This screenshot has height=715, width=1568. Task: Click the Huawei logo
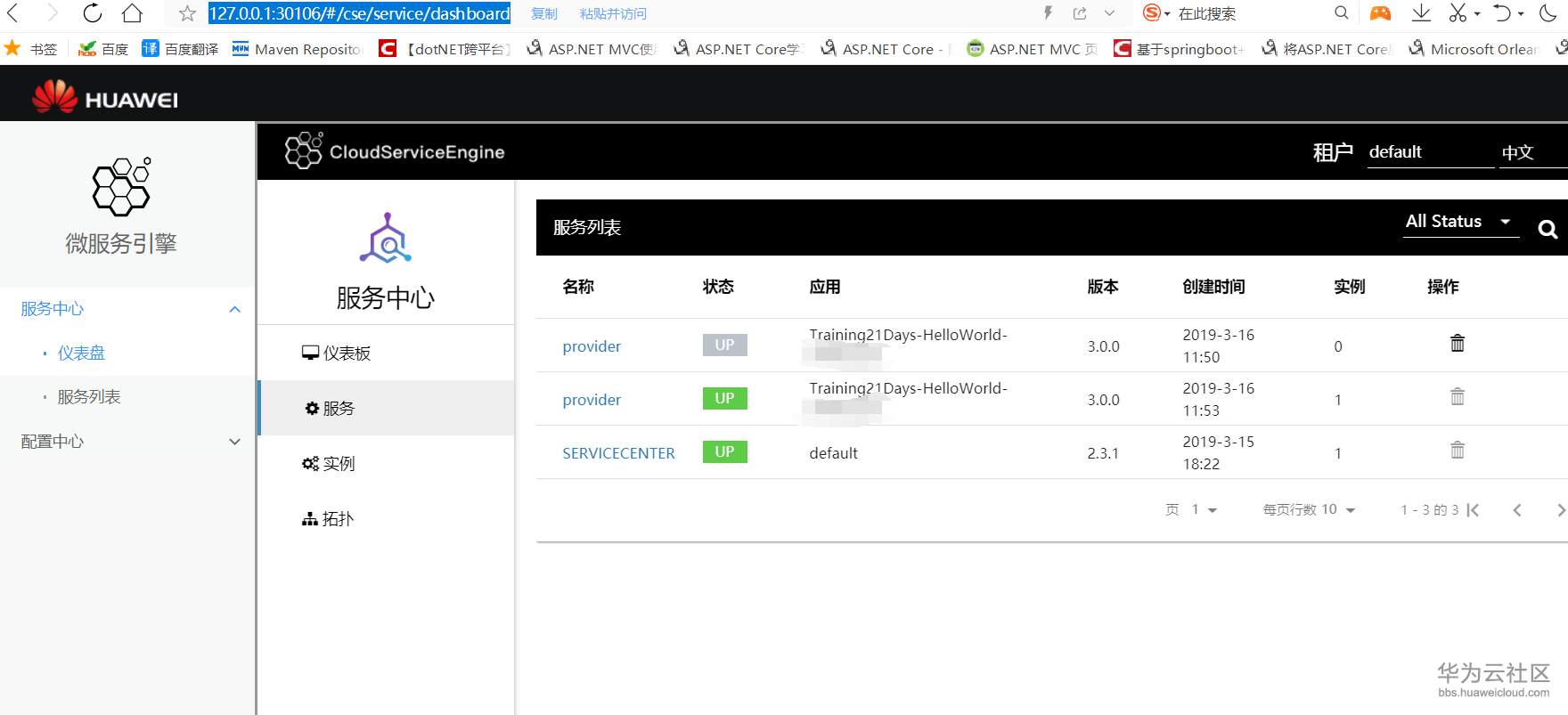105,96
